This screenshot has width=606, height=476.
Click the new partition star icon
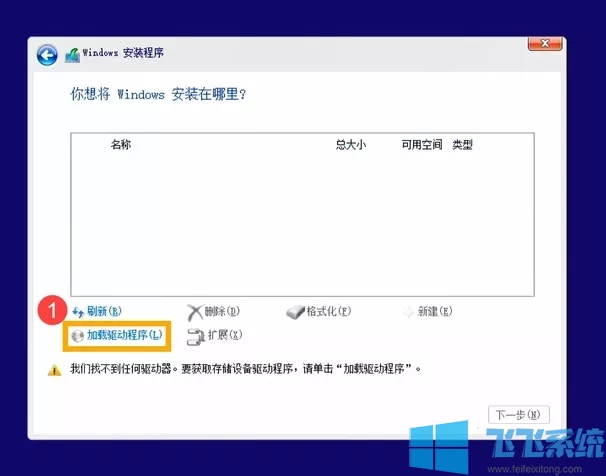[x=408, y=312]
